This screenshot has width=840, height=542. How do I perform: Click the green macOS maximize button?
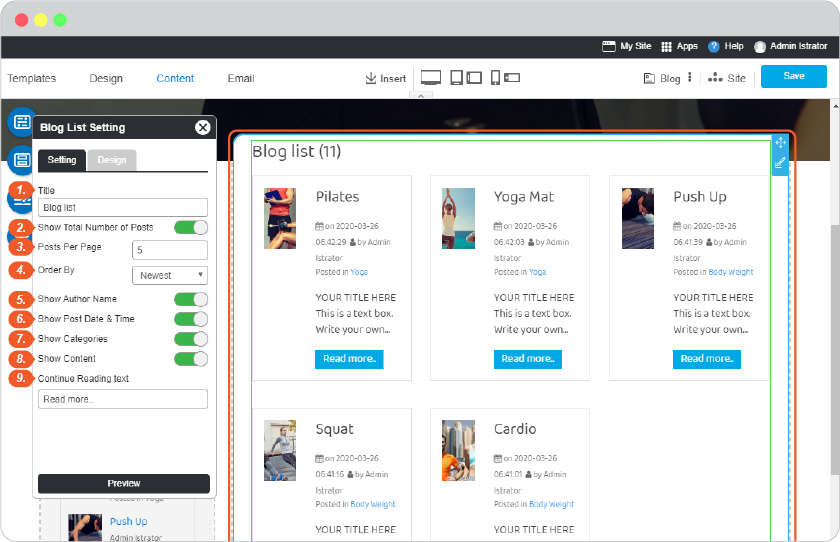coord(60,20)
